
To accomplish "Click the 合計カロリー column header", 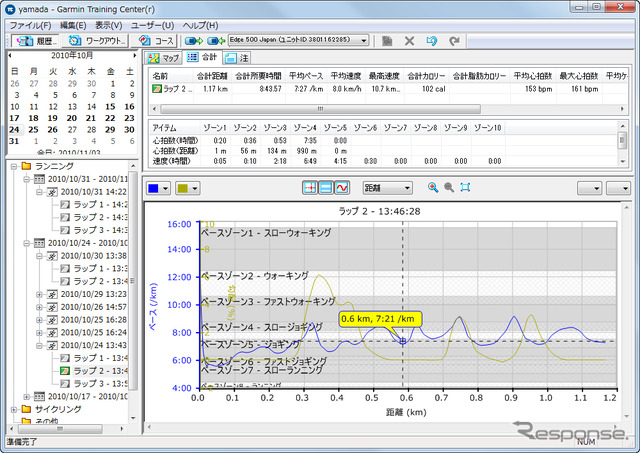I will [x=426, y=76].
